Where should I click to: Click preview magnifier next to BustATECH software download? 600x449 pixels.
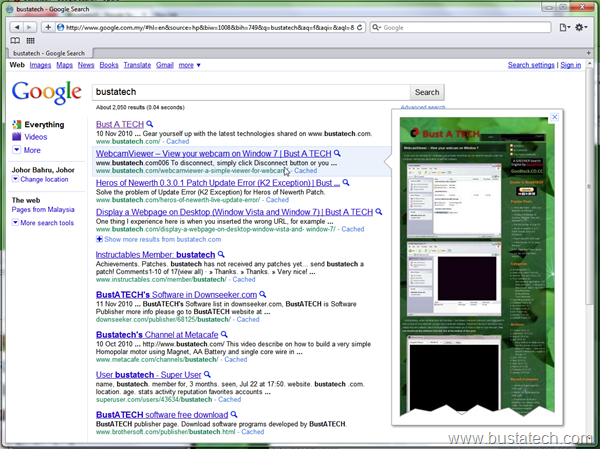(x=234, y=414)
